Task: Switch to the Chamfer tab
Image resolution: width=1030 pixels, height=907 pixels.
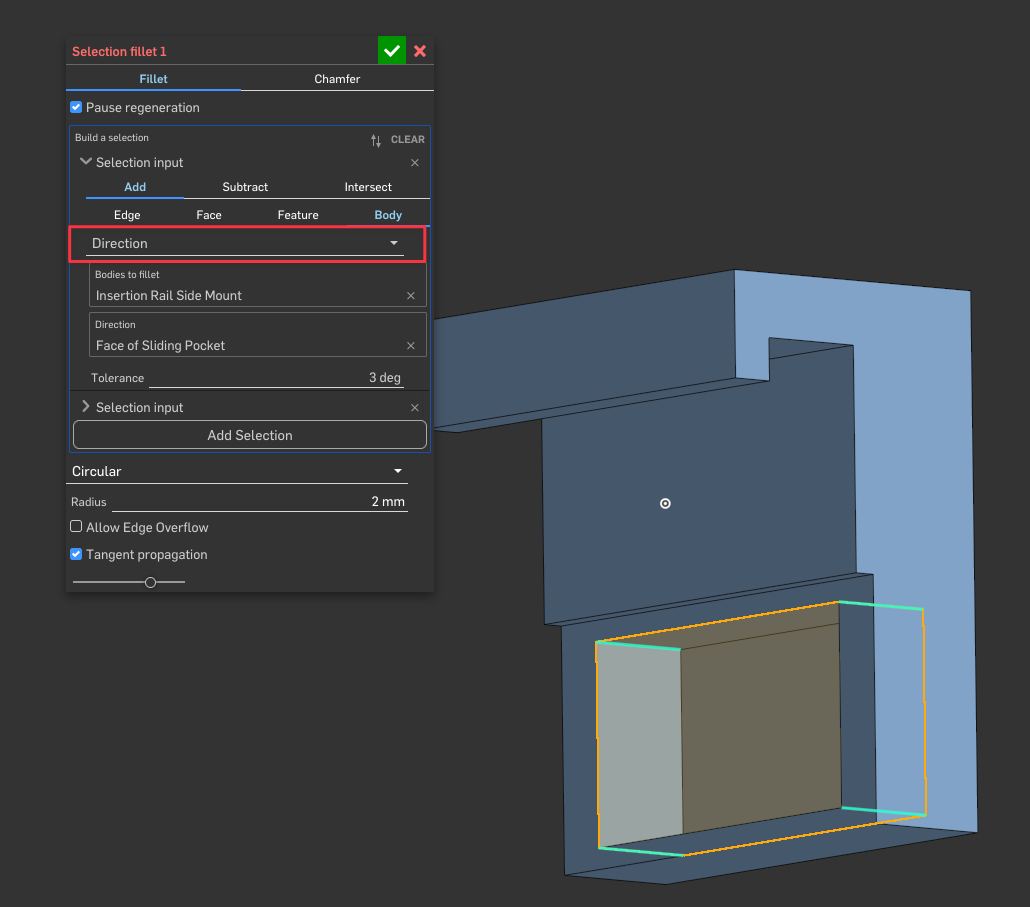Action: pyautogui.click(x=337, y=79)
